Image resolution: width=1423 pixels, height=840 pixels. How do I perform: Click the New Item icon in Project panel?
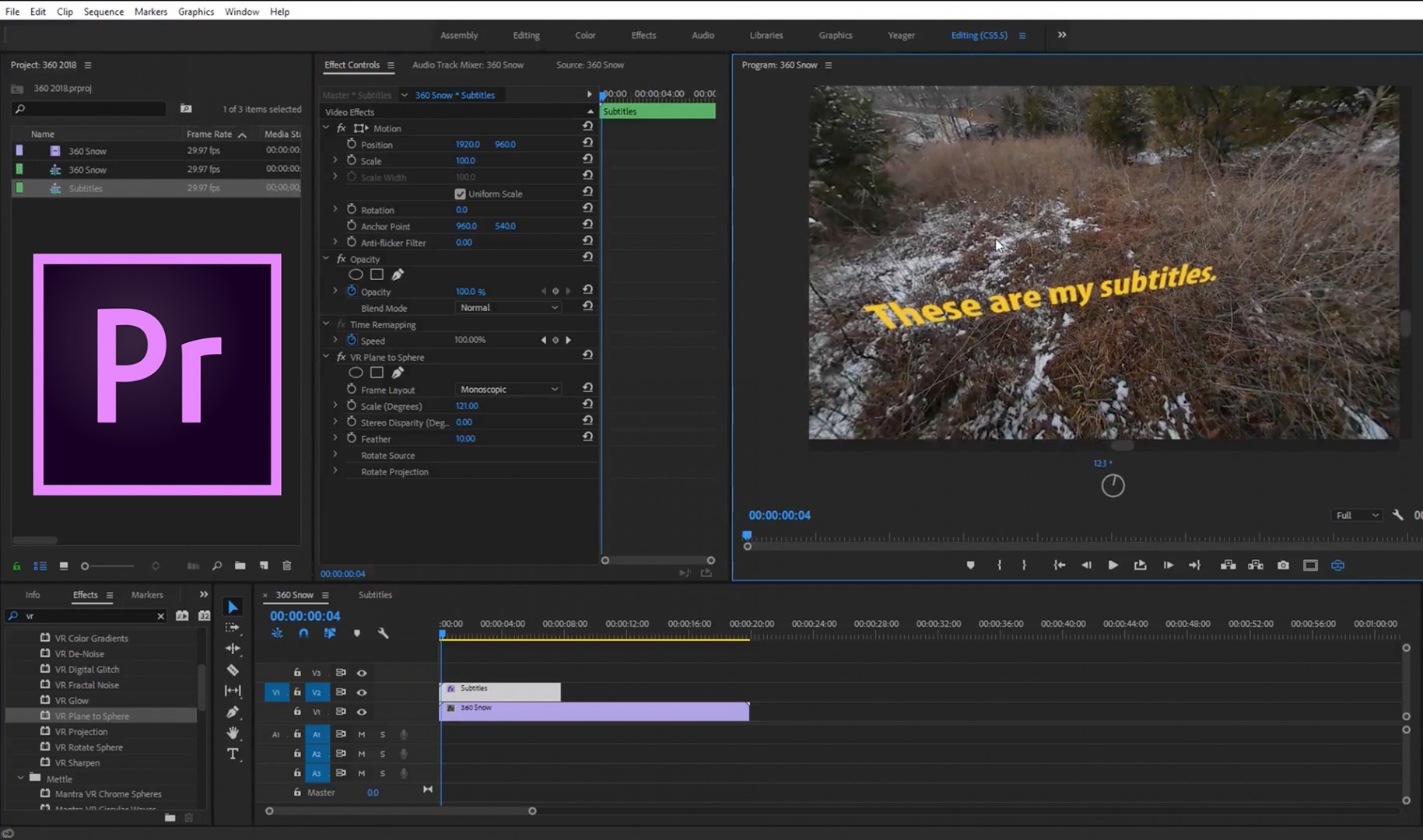263,565
